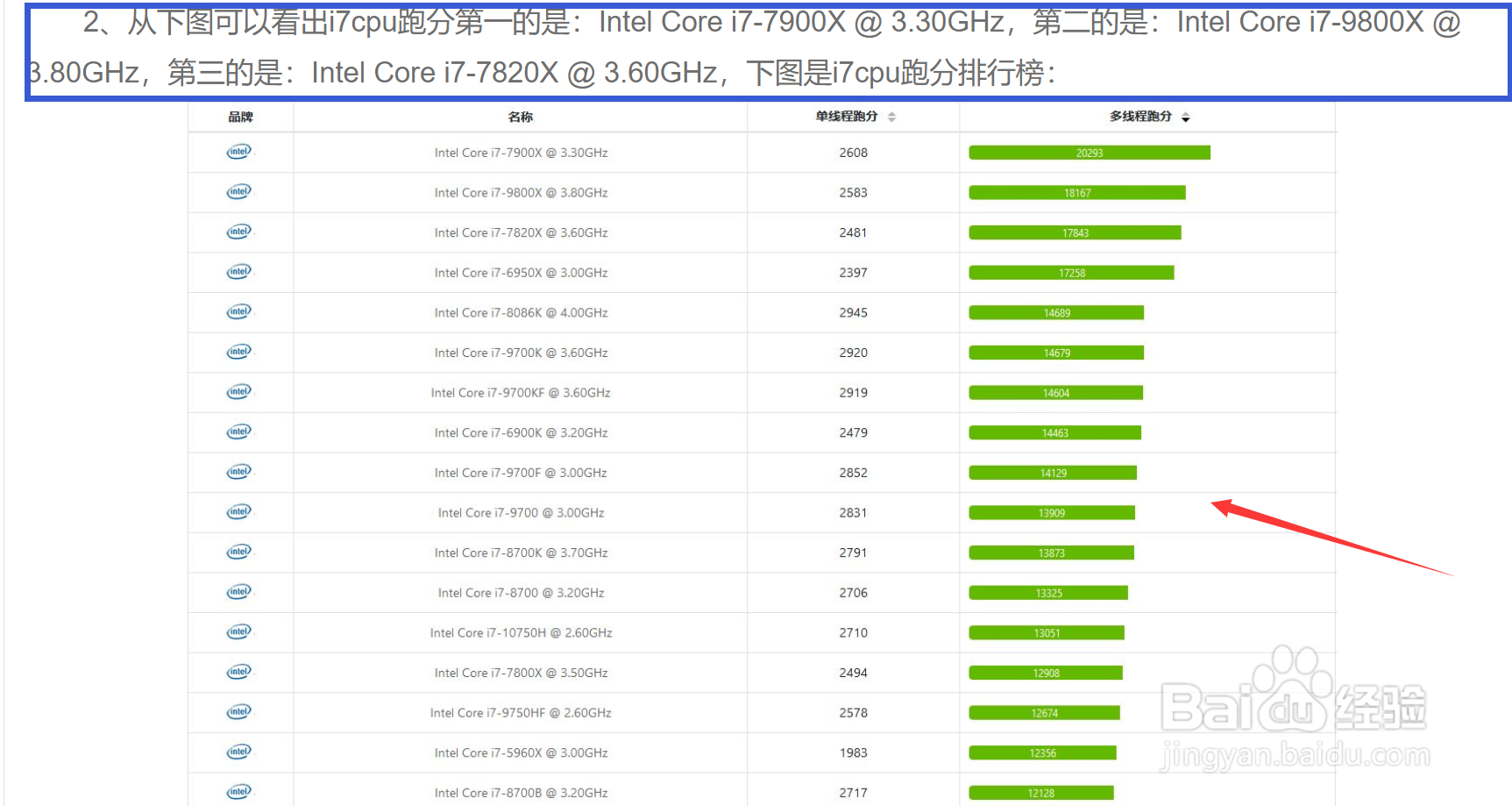1512x806 pixels.
Task: Click single-thread score 2945
Action: [853, 313]
